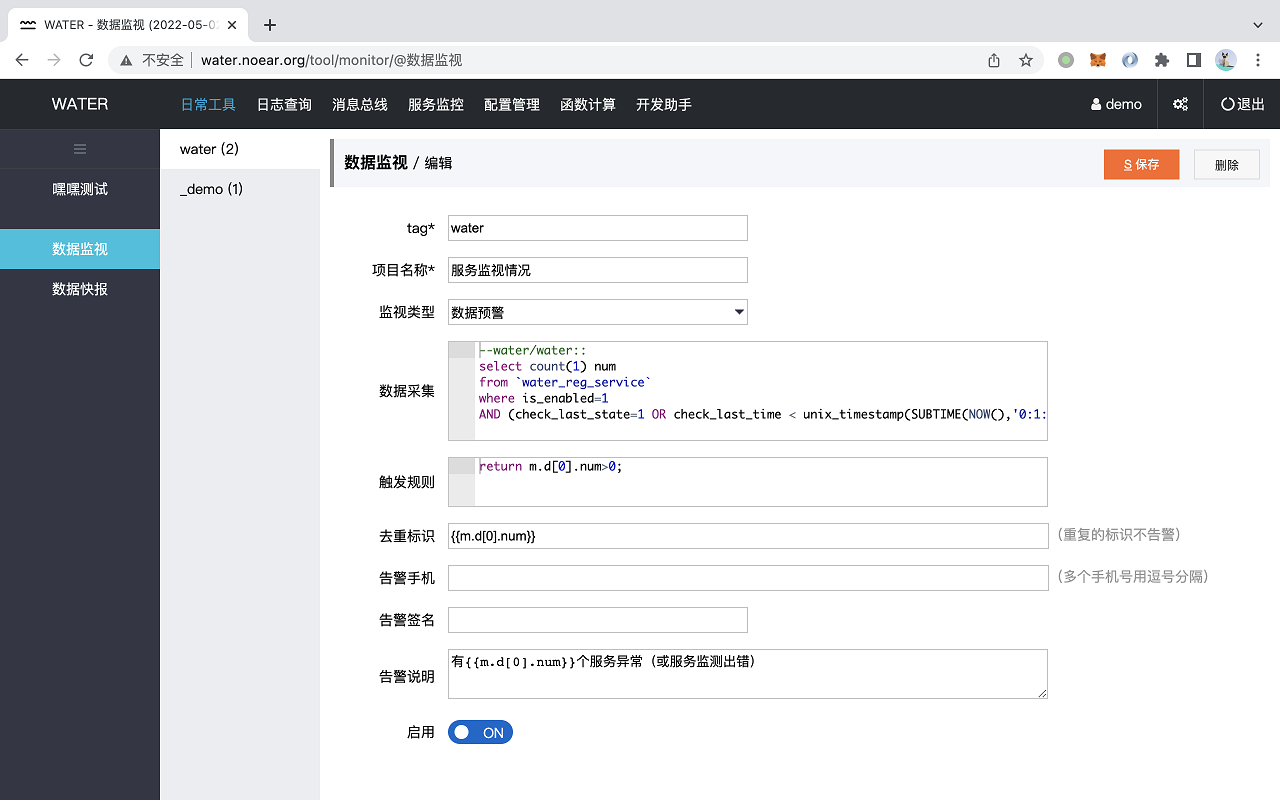This screenshot has height=800, width=1280.
Task: Open the new tab plus button
Action: click(270, 25)
